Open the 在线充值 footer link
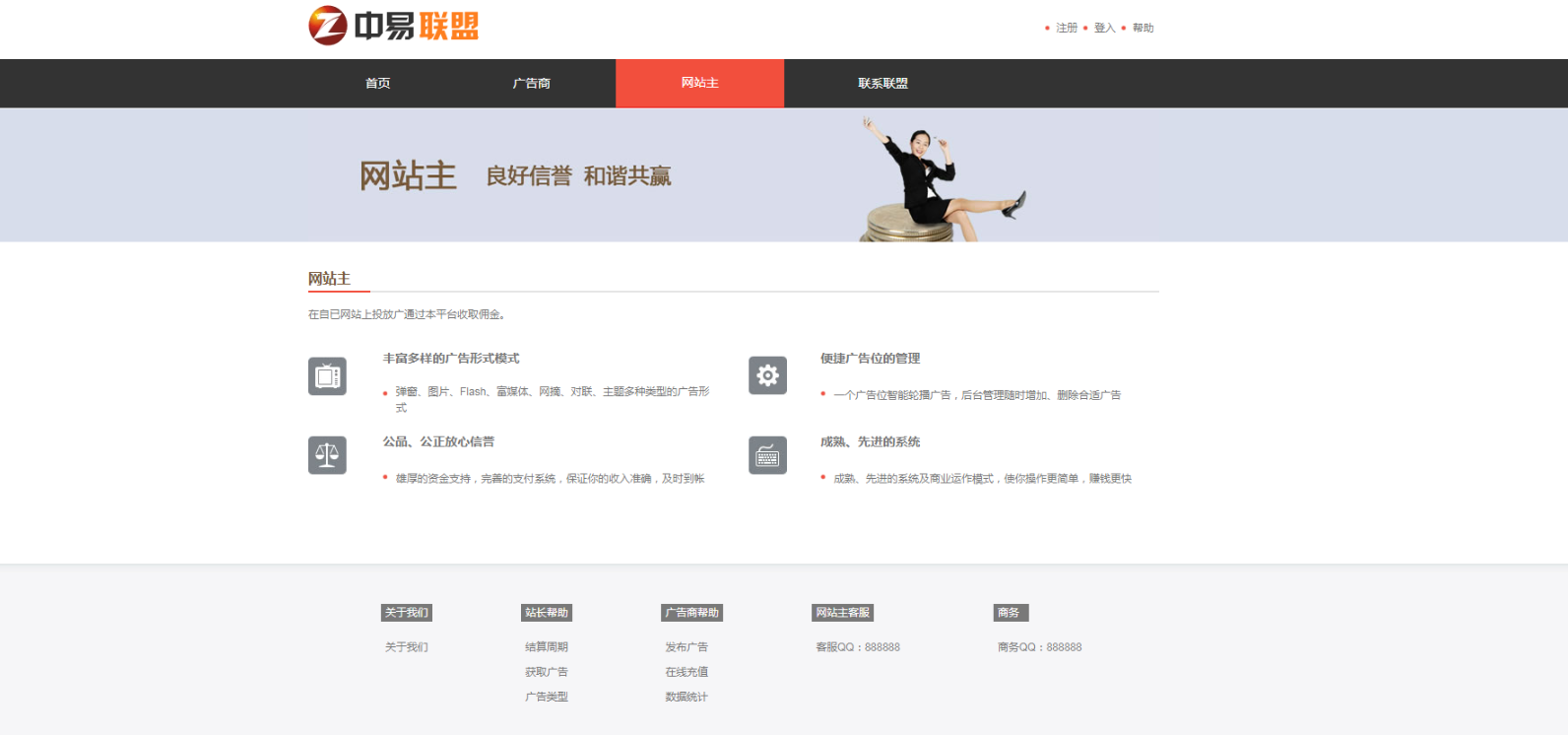1568x735 pixels. 686,672
